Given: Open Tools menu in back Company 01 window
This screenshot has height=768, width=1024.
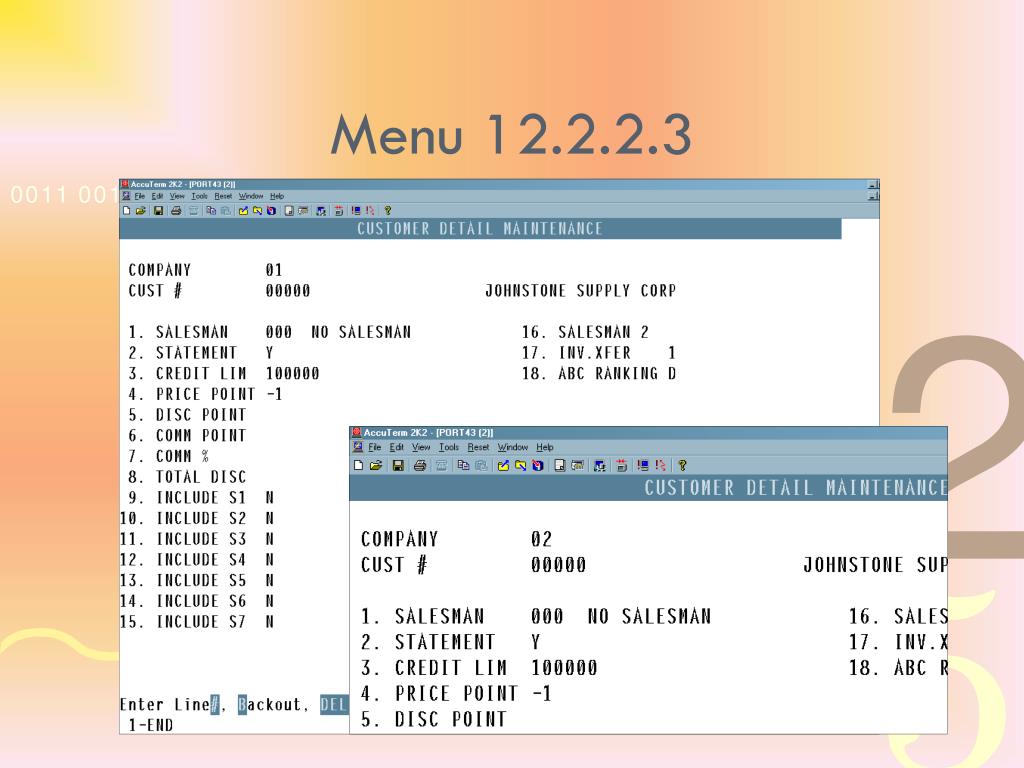Looking at the screenshot, I should coord(199,196).
